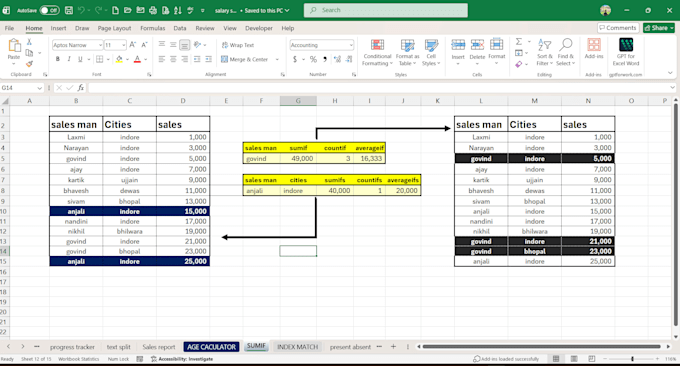Click the Format Painter brush icon
The height and width of the screenshot is (366, 680).
point(29,64)
